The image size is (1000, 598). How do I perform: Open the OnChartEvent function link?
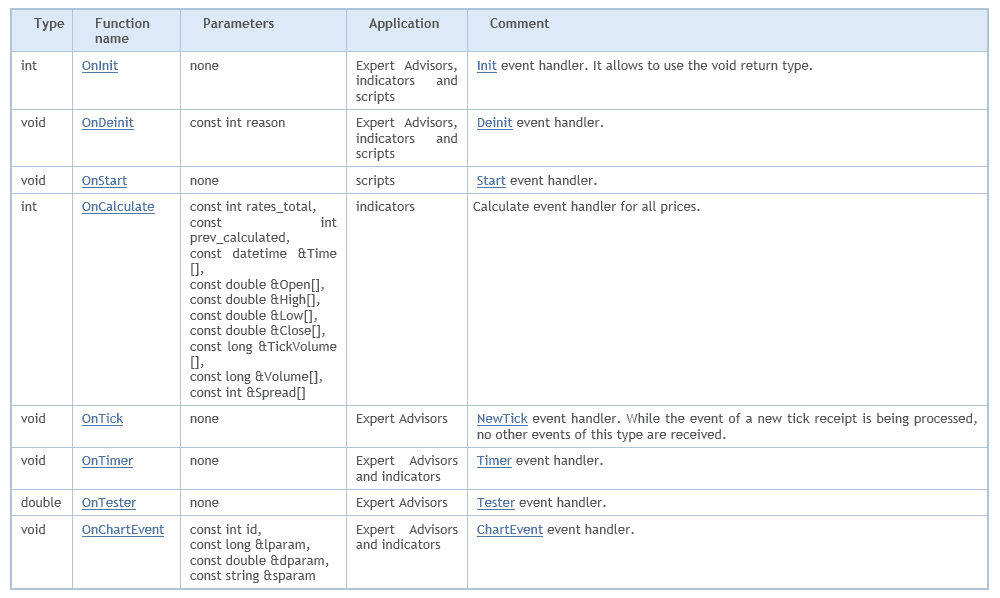pyautogui.click(x=122, y=530)
